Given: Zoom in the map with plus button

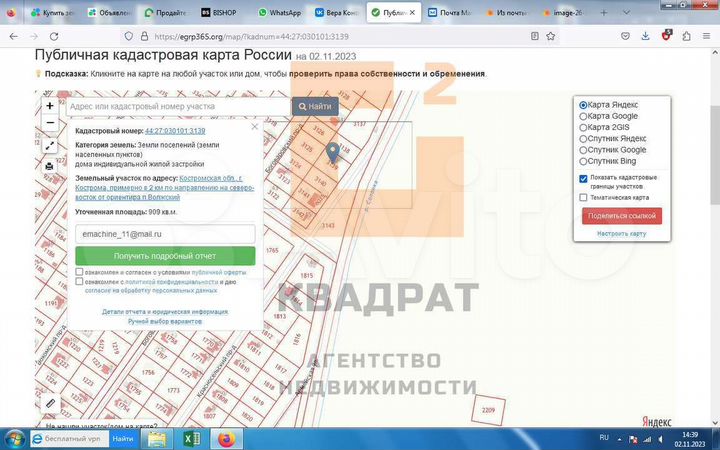Looking at the screenshot, I should point(50,106).
